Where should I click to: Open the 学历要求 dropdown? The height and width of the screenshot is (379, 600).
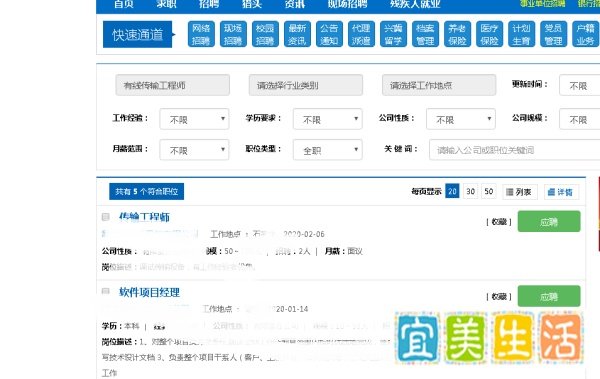click(x=328, y=119)
